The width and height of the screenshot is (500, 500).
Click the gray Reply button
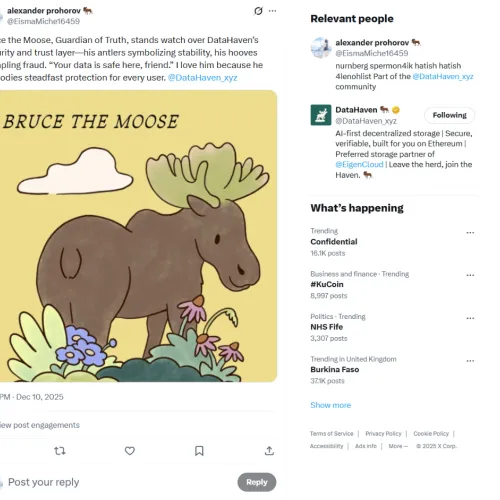point(257,482)
